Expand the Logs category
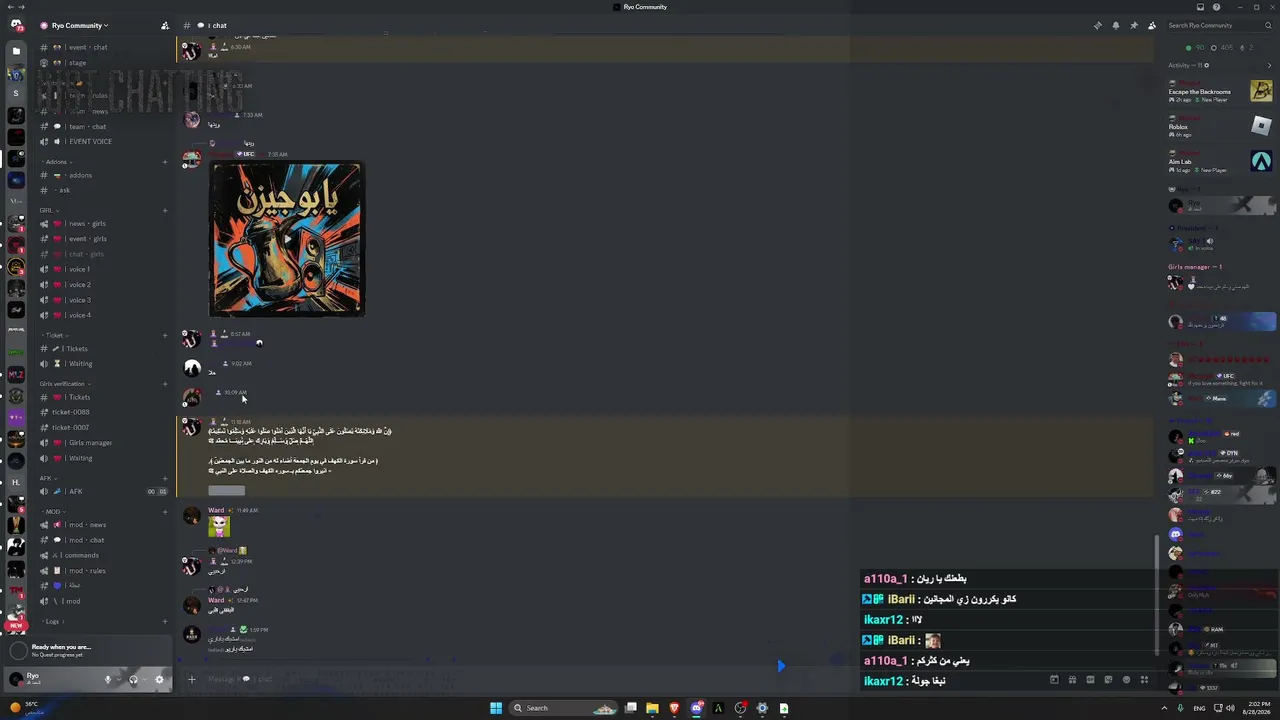1280x720 pixels. [53, 621]
